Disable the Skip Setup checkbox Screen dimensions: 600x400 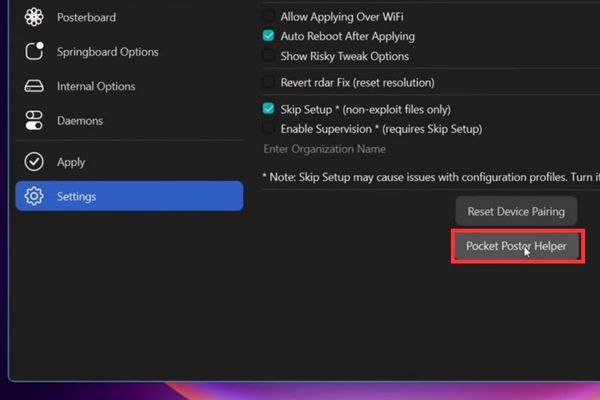(x=268, y=108)
